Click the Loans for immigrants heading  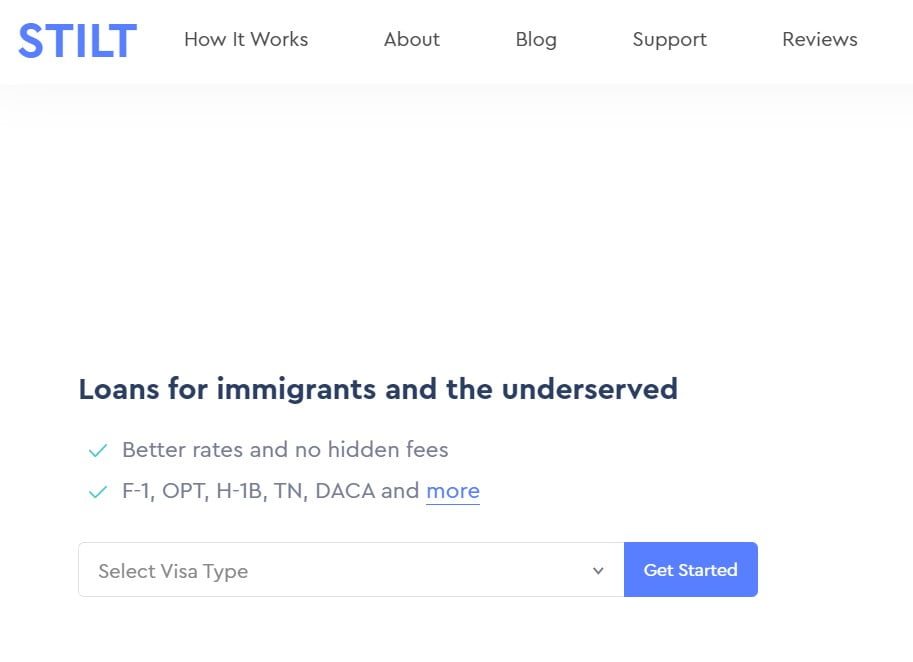[x=377, y=389]
